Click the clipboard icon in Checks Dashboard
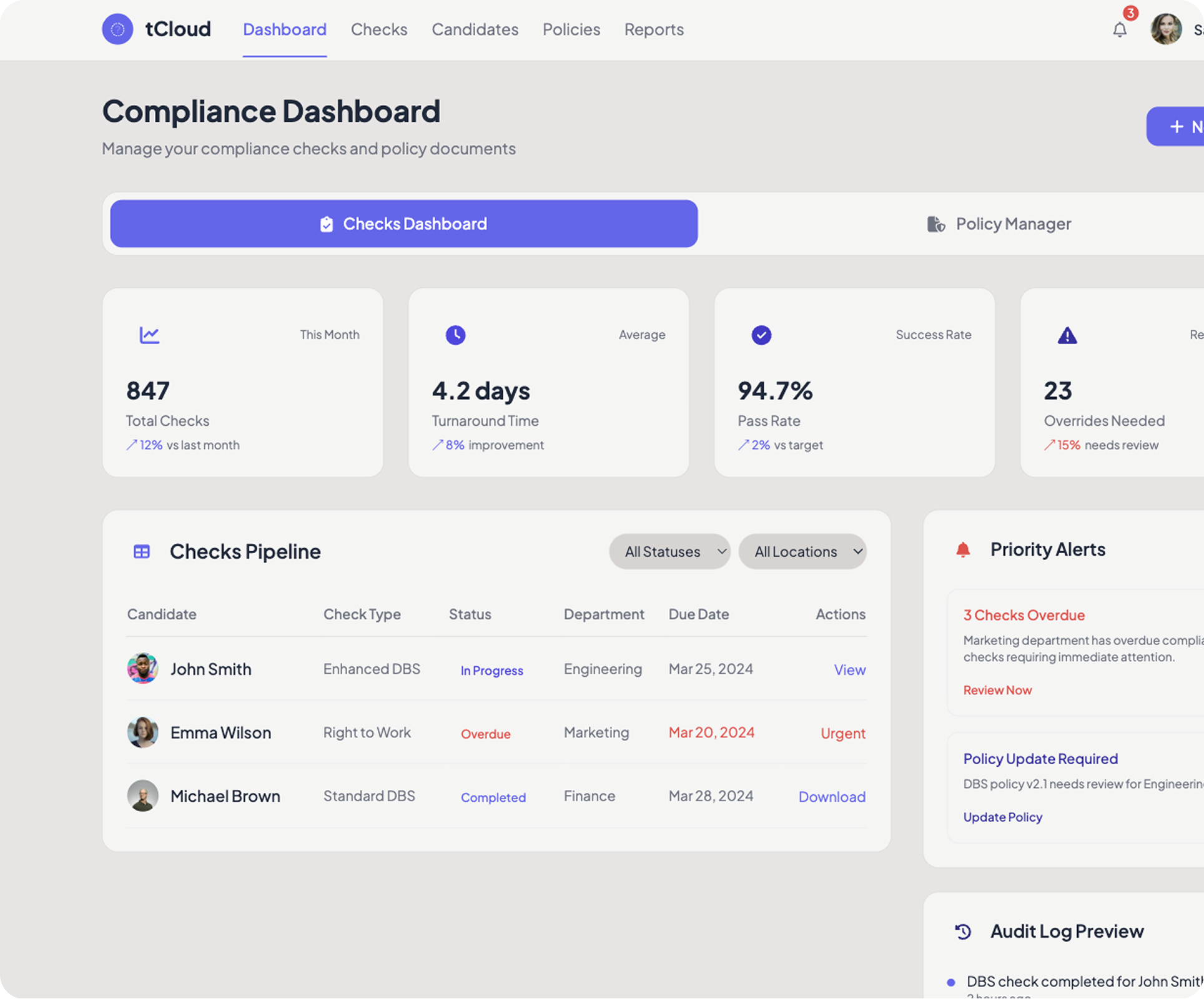 (x=327, y=224)
